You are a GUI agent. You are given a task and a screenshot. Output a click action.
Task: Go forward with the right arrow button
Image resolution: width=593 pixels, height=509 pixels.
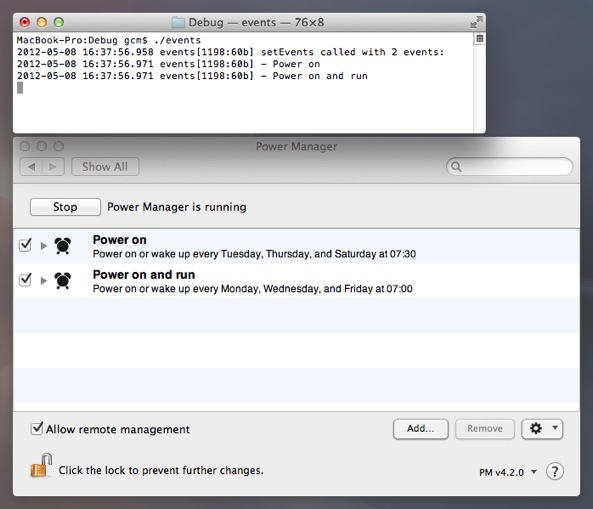[x=53, y=167]
